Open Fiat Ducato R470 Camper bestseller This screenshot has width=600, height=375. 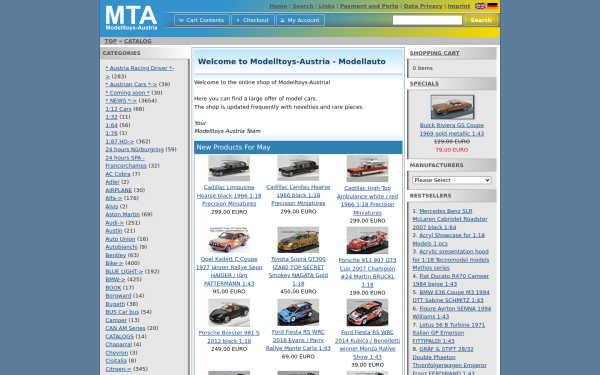click(x=451, y=280)
